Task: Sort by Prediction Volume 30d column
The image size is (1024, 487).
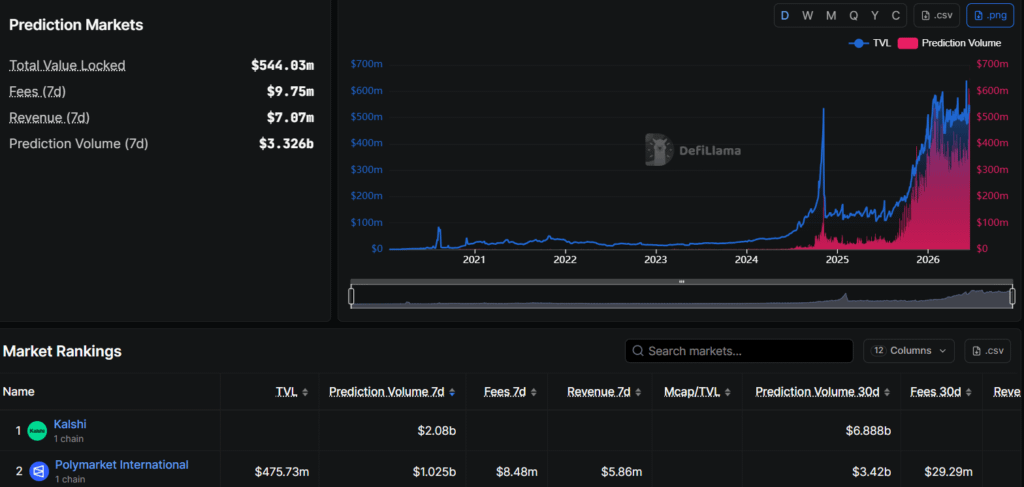Action: [x=823, y=392]
